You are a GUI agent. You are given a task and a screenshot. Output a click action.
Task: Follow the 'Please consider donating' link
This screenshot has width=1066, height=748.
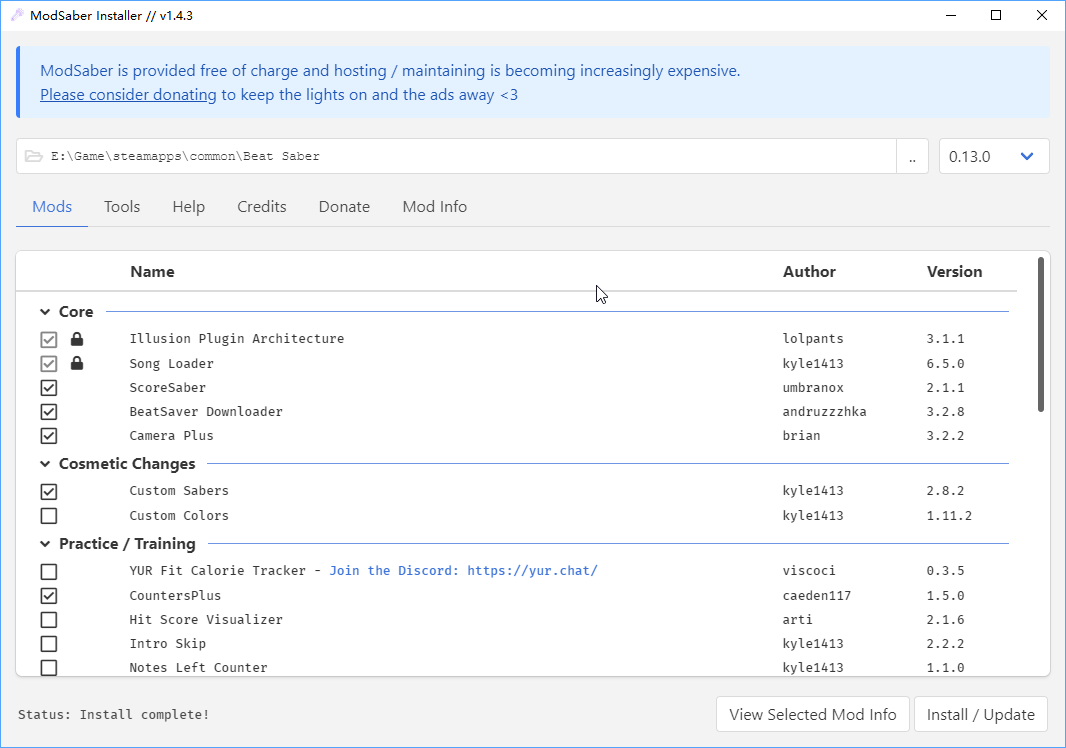click(128, 95)
